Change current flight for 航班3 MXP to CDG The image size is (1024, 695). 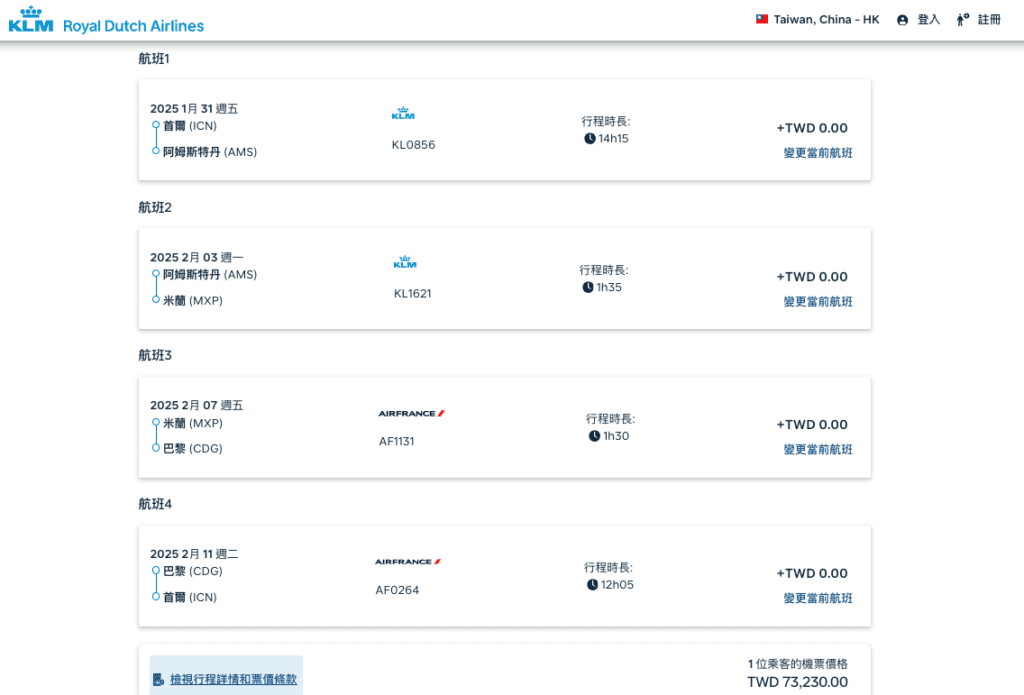click(818, 449)
